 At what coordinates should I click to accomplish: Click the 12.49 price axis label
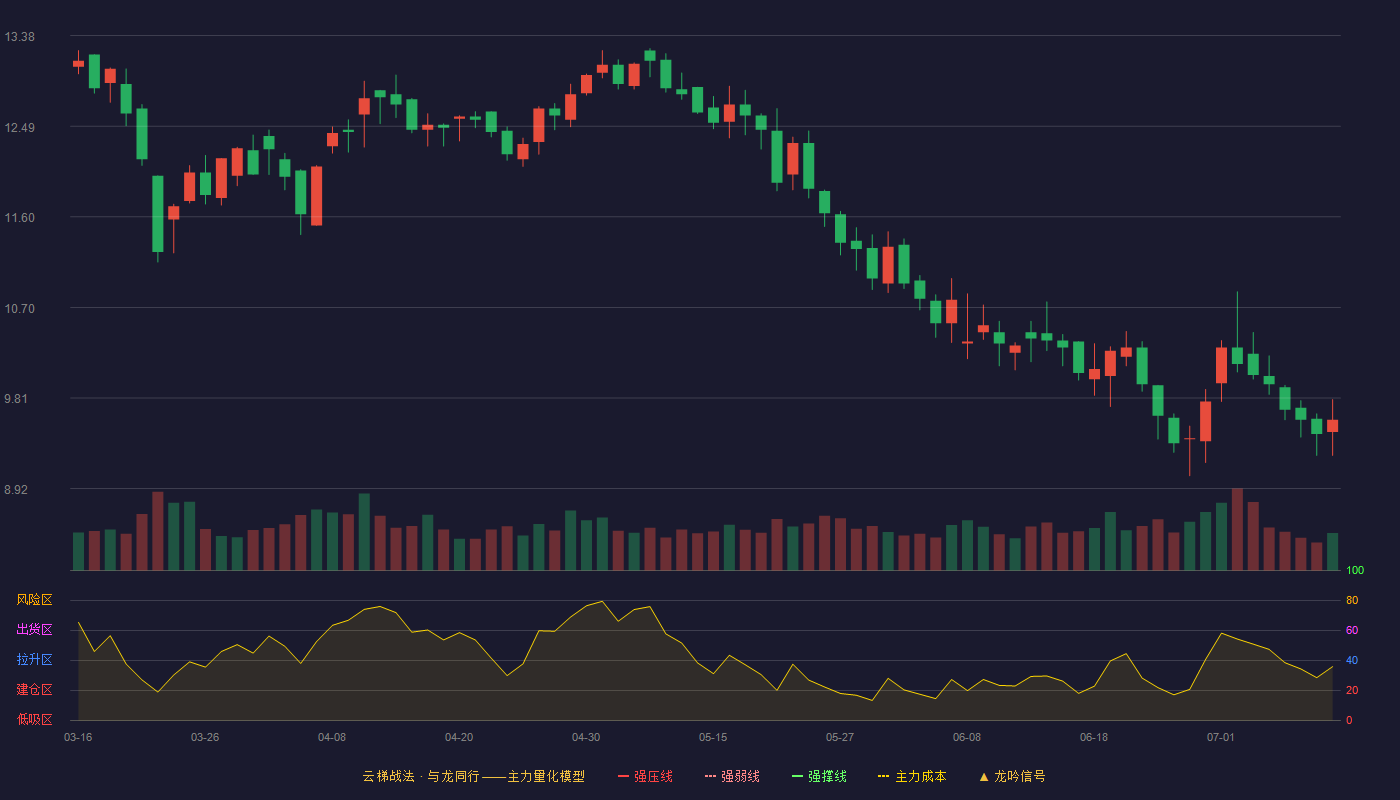tap(19, 127)
